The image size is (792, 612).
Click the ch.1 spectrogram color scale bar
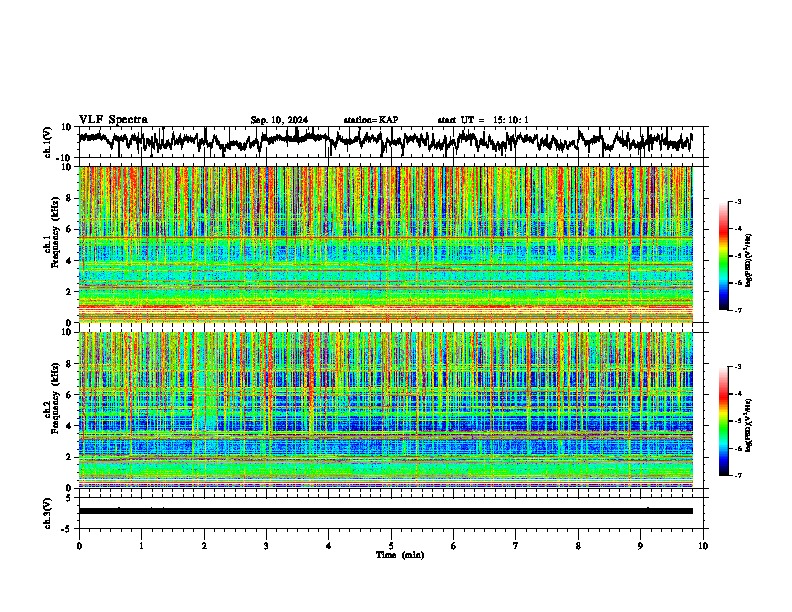(x=724, y=256)
